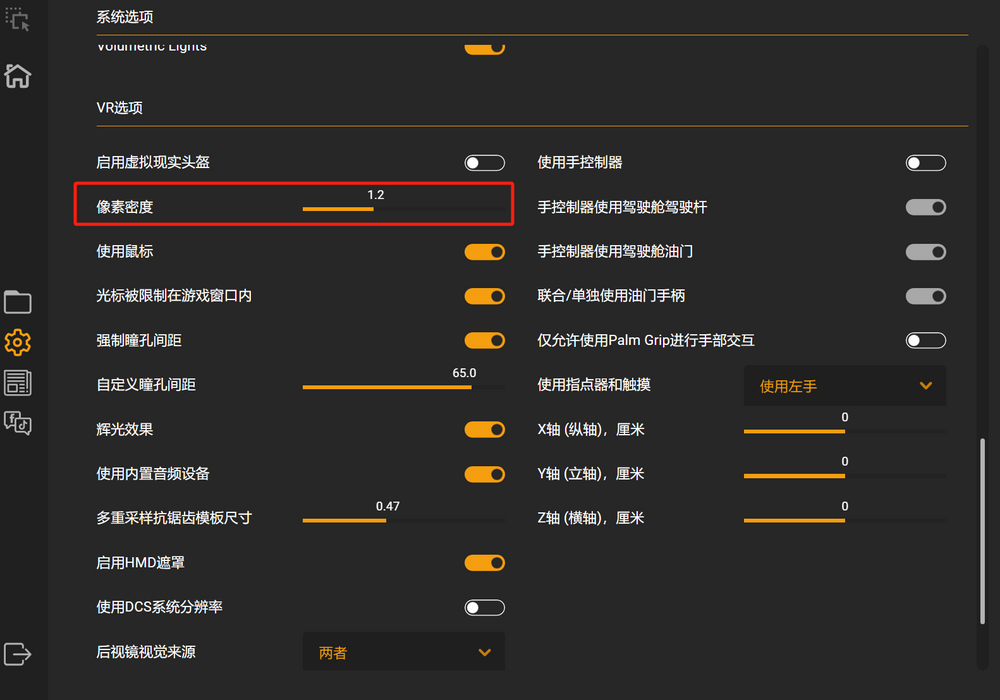
Task: Click the 0.47 MSAA mask value
Action: (388, 506)
